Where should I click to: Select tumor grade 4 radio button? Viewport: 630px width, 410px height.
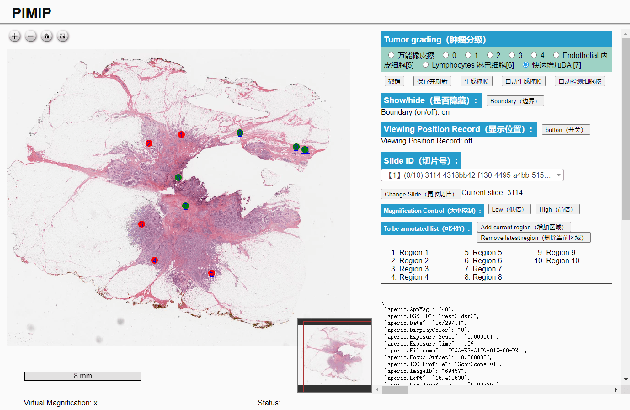point(532,54)
